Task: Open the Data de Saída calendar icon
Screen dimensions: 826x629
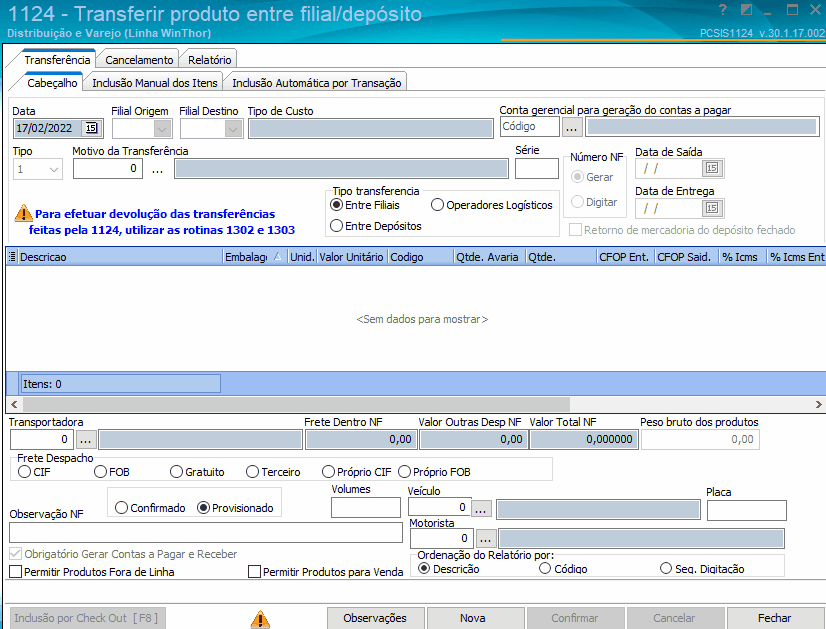Action: click(712, 168)
